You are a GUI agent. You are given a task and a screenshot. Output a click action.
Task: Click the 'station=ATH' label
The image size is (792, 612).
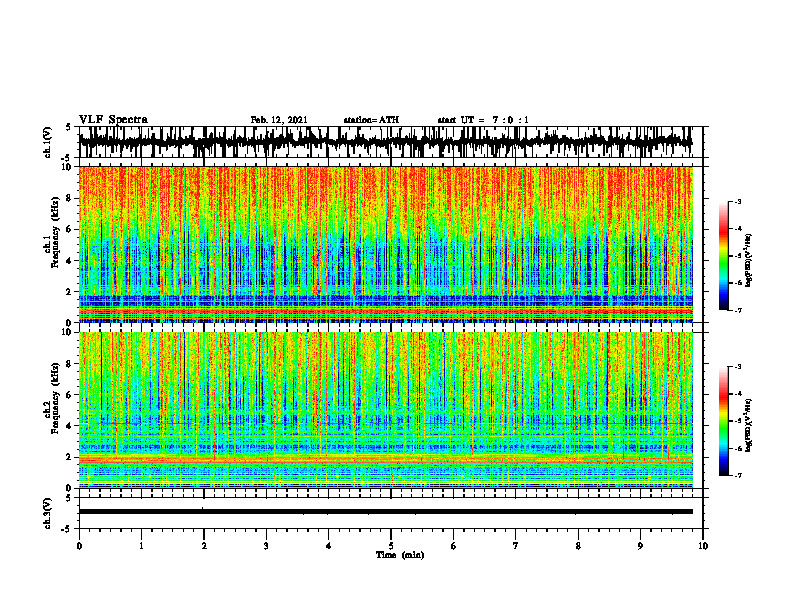pyautogui.click(x=371, y=120)
